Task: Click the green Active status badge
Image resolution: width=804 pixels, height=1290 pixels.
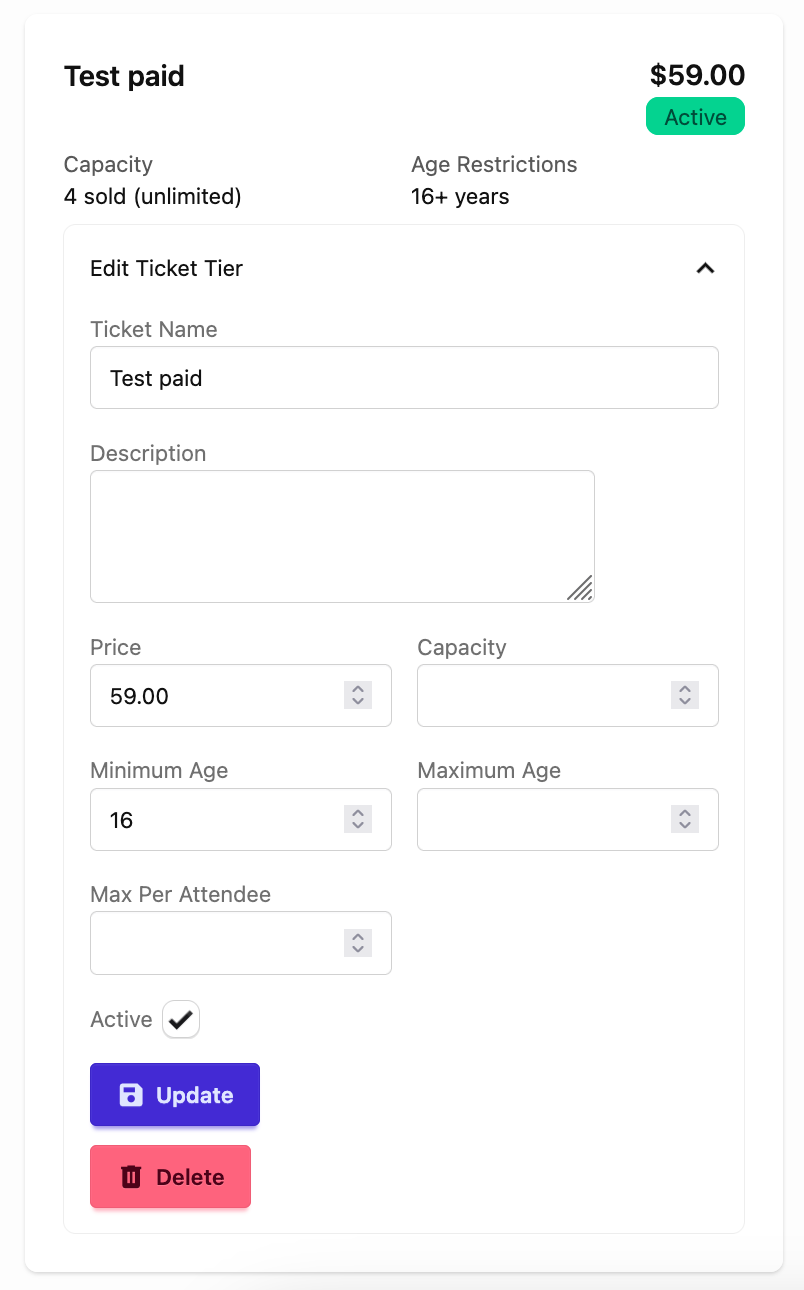Action: 695,117
